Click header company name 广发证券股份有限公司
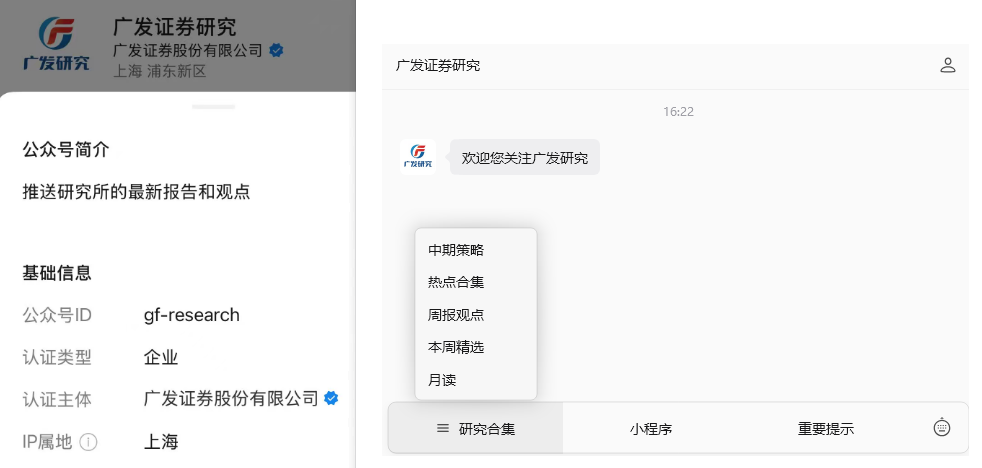982x468 pixels. coord(188,50)
